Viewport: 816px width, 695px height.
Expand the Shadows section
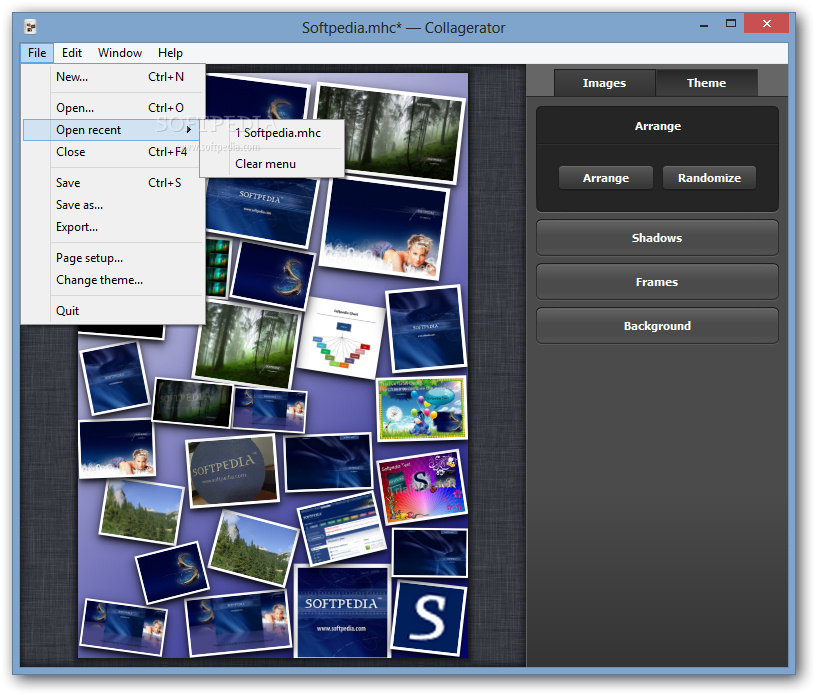click(657, 238)
